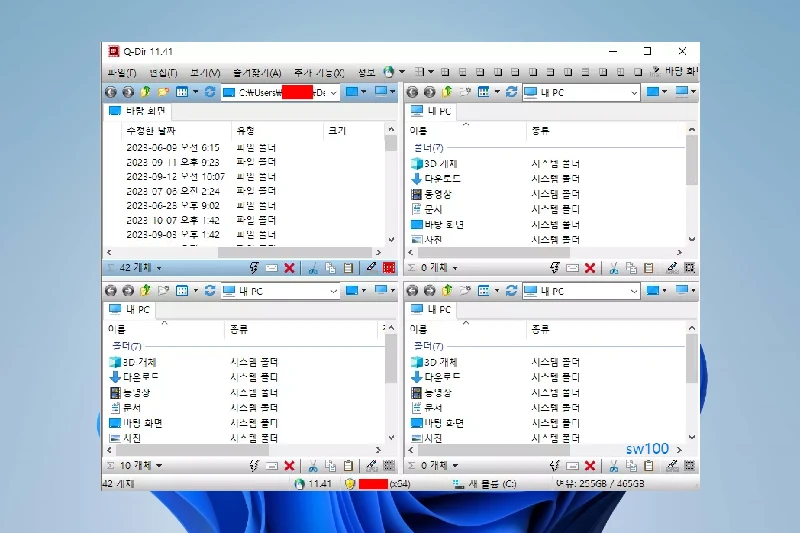Expand the dropdown arrow beside the globe icon

tap(402, 72)
